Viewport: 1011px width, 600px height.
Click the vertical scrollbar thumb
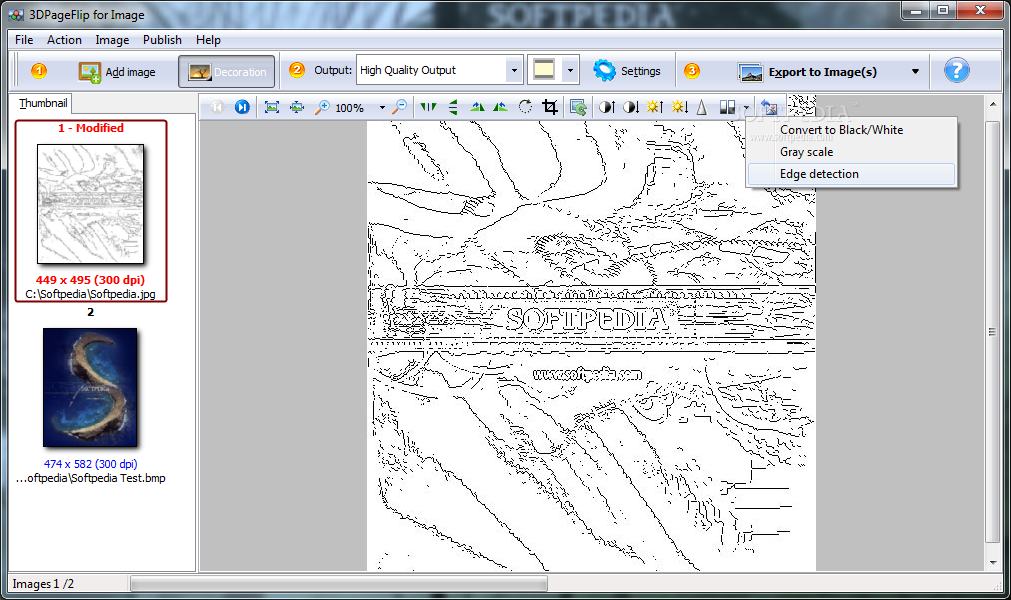pos(993,331)
